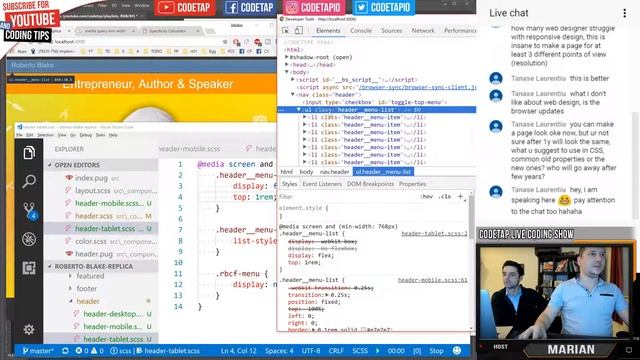Switch to the Network tab in DevTools
The height and width of the screenshot is (360, 640).
423,31
